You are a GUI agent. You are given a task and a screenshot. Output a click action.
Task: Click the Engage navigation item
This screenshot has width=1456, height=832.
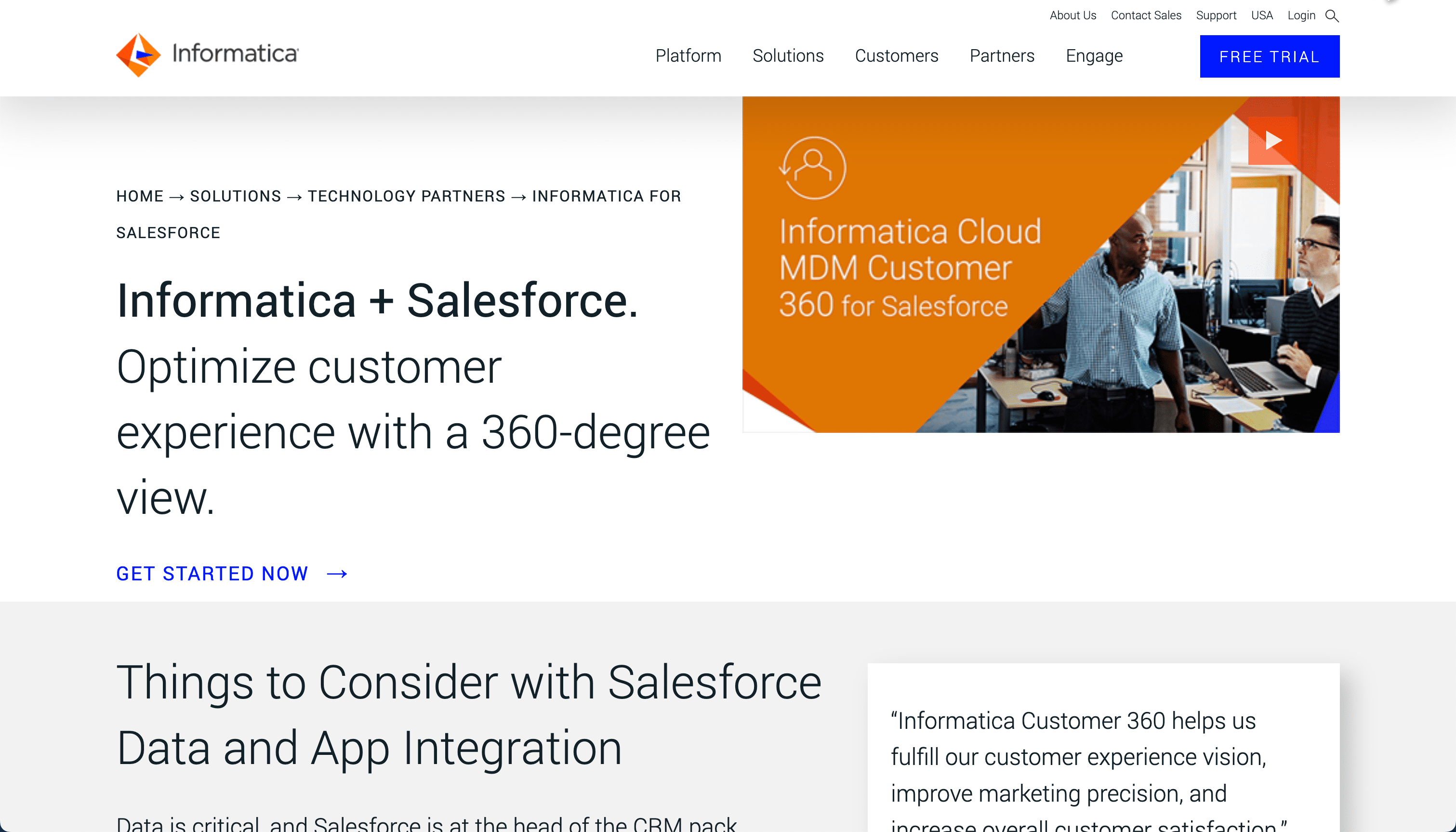tap(1093, 56)
